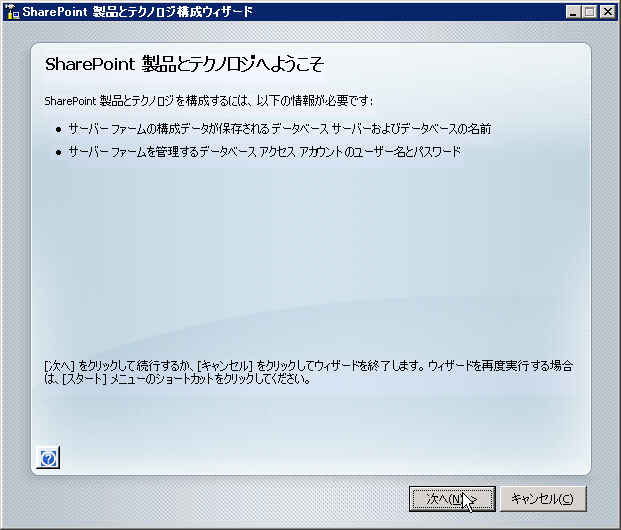Click the bullet text about ユーザー名とパスワード
The height and width of the screenshot is (530, 621).
click(x=265, y=152)
